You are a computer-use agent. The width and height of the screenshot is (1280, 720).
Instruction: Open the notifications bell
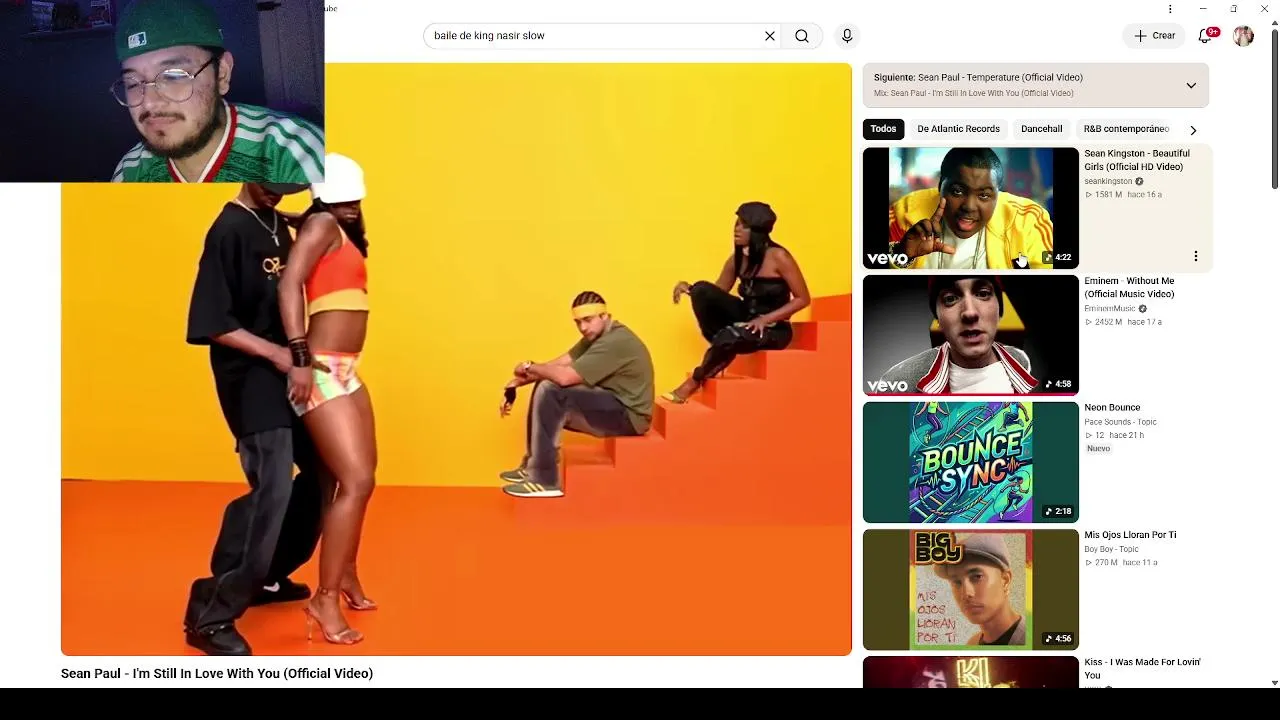[x=1206, y=36]
